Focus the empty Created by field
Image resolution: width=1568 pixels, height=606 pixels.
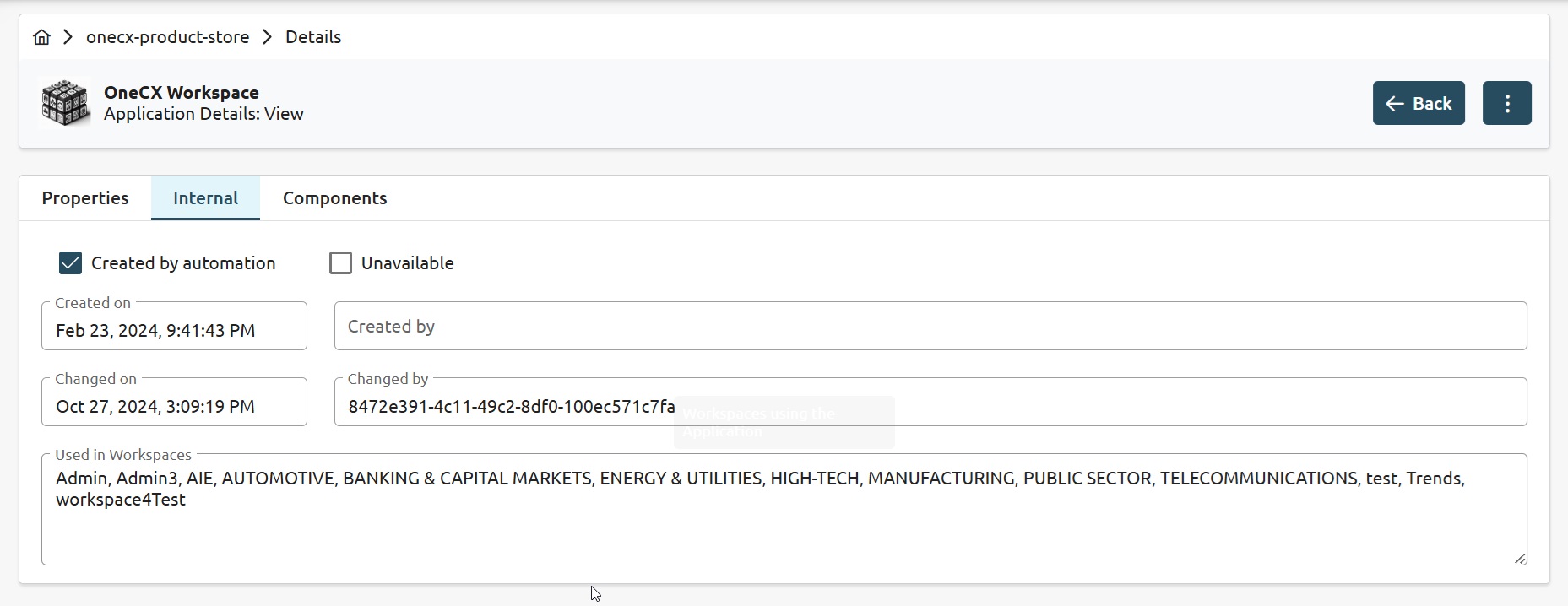pos(930,327)
